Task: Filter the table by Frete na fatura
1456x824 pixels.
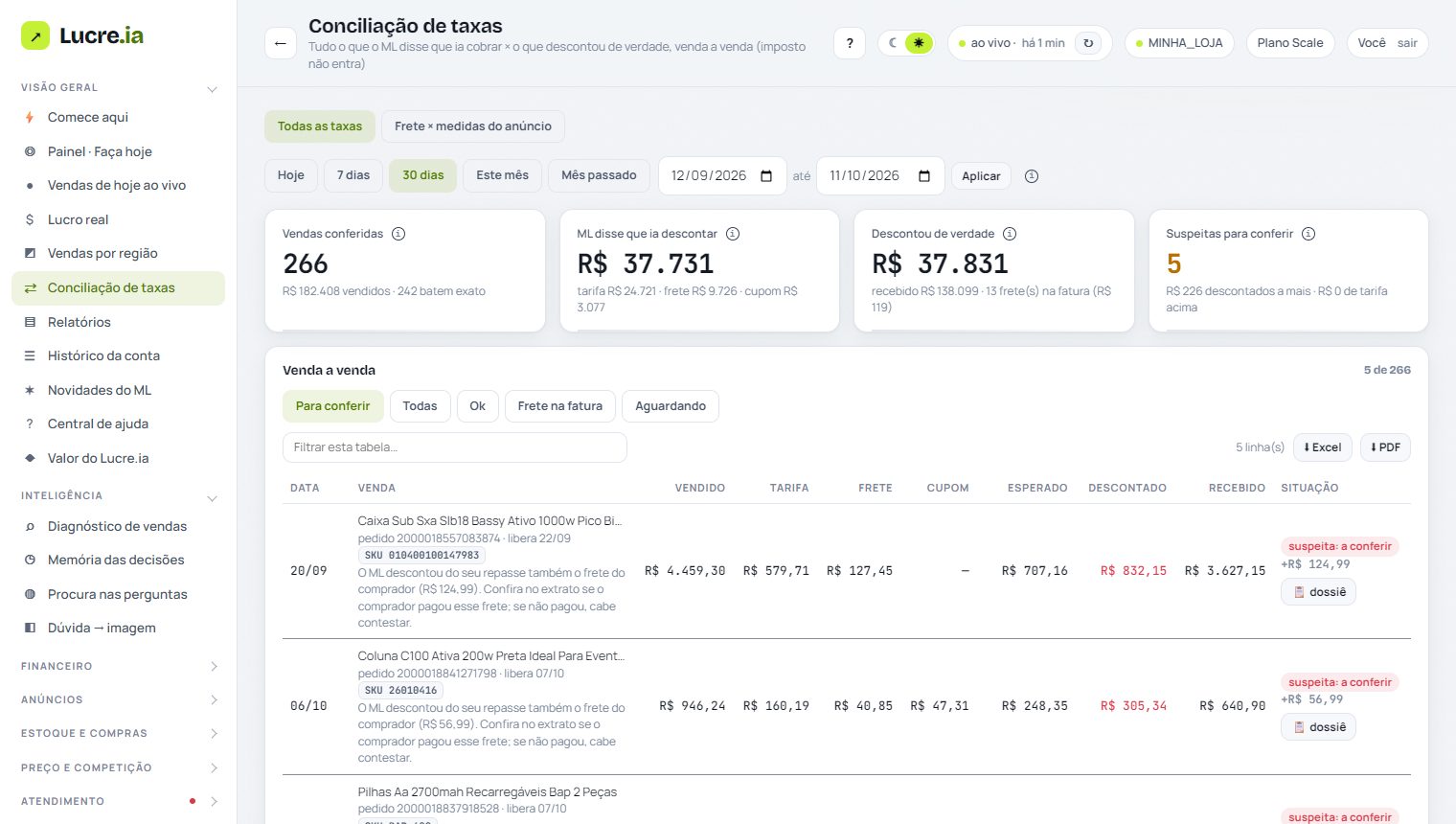Action: 560,406
